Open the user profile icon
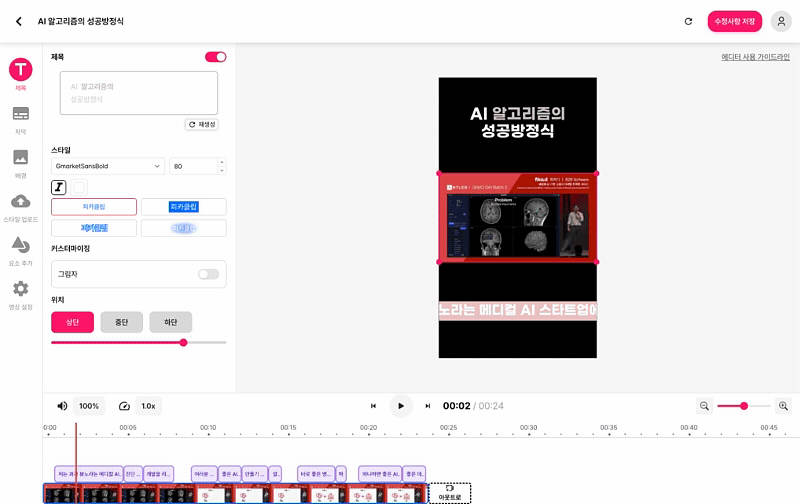The height and width of the screenshot is (504, 800). click(x=781, y=21)
